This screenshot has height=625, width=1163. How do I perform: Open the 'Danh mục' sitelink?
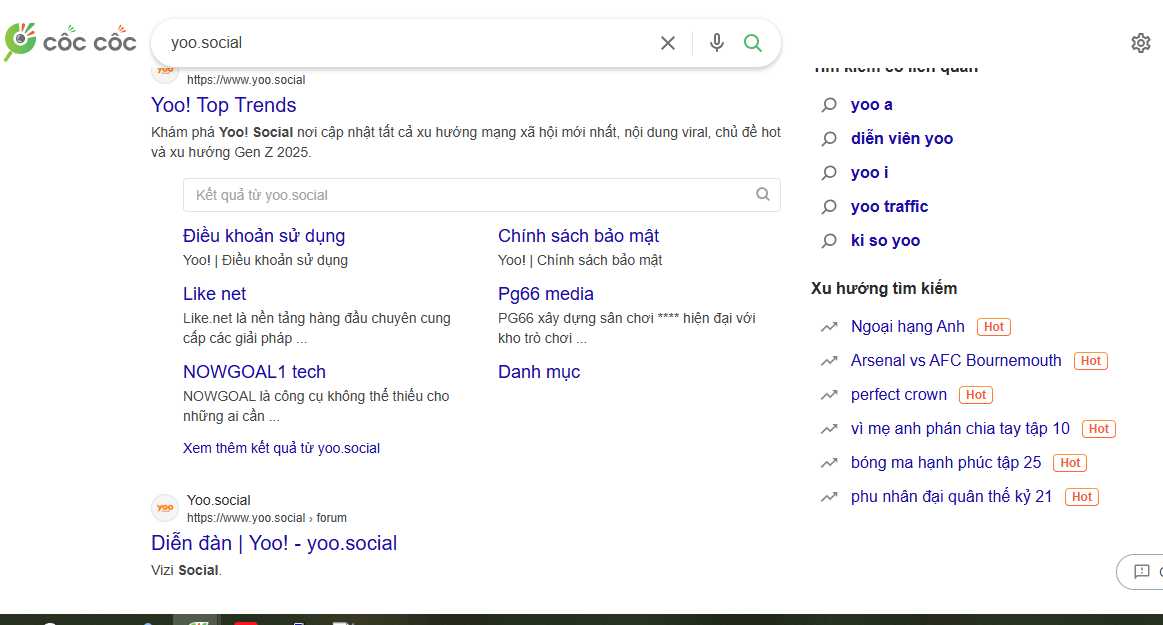539,371
